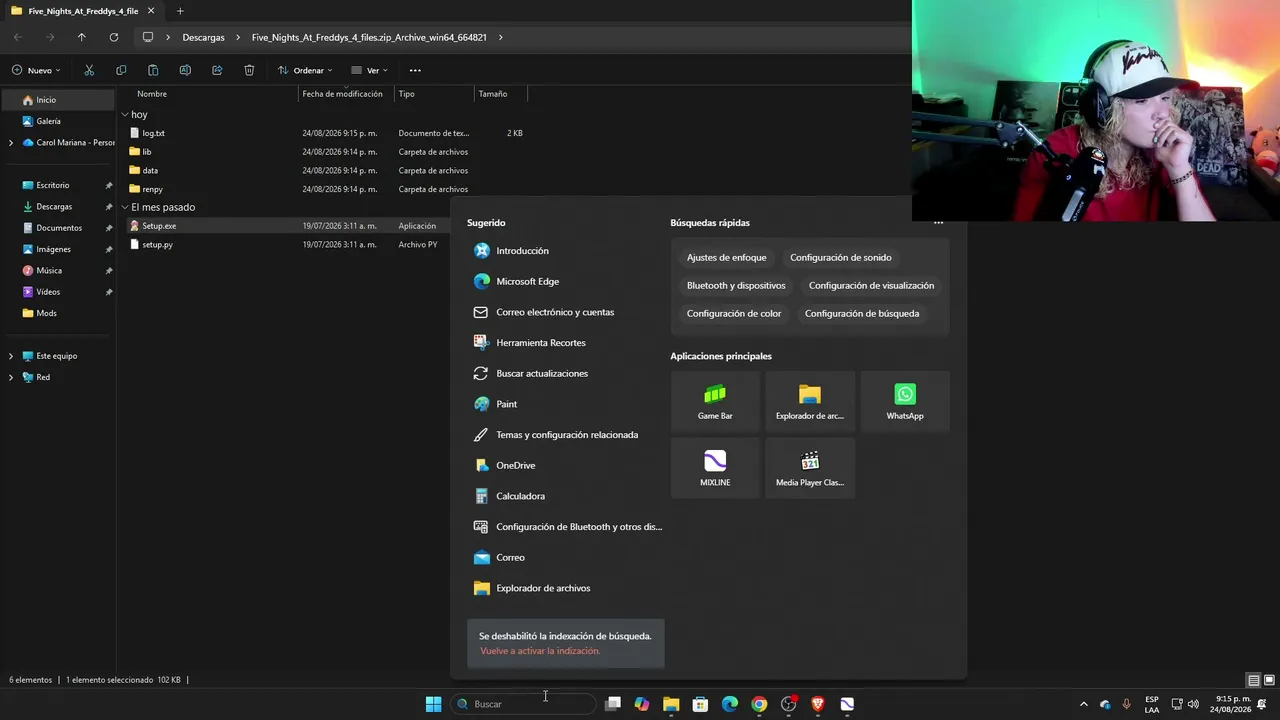Switch to large thumbnails view in status bar

(1268, 680)
